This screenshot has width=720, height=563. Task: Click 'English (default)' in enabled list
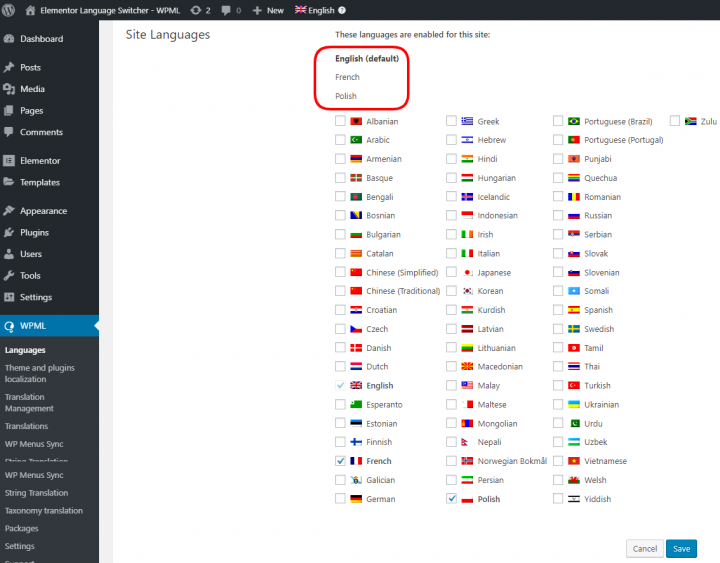[367, 58]
